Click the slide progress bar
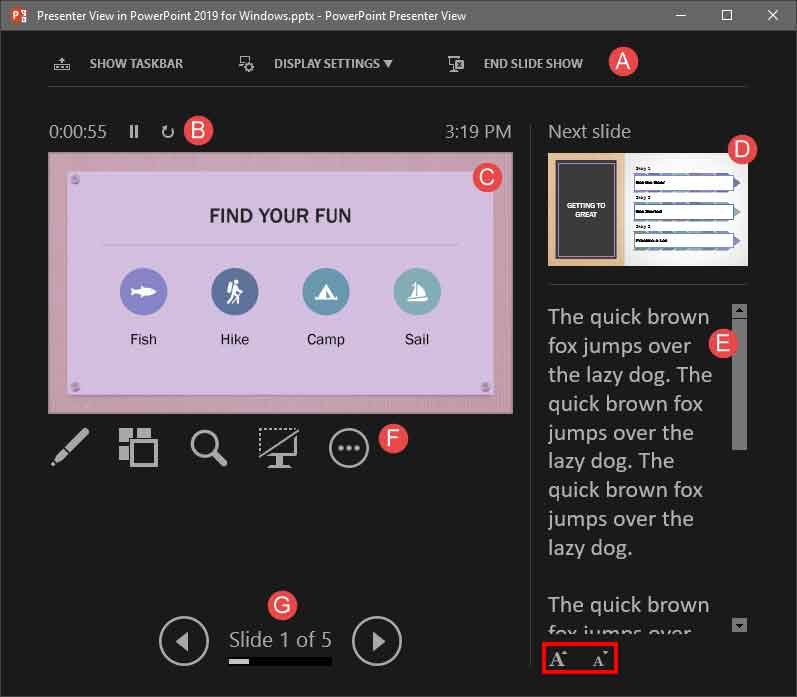 [280, 661]
